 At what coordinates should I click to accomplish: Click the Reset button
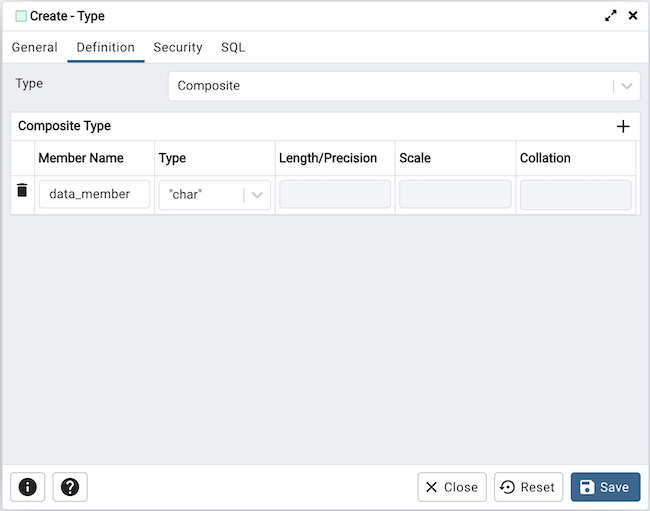coord(528,487)
